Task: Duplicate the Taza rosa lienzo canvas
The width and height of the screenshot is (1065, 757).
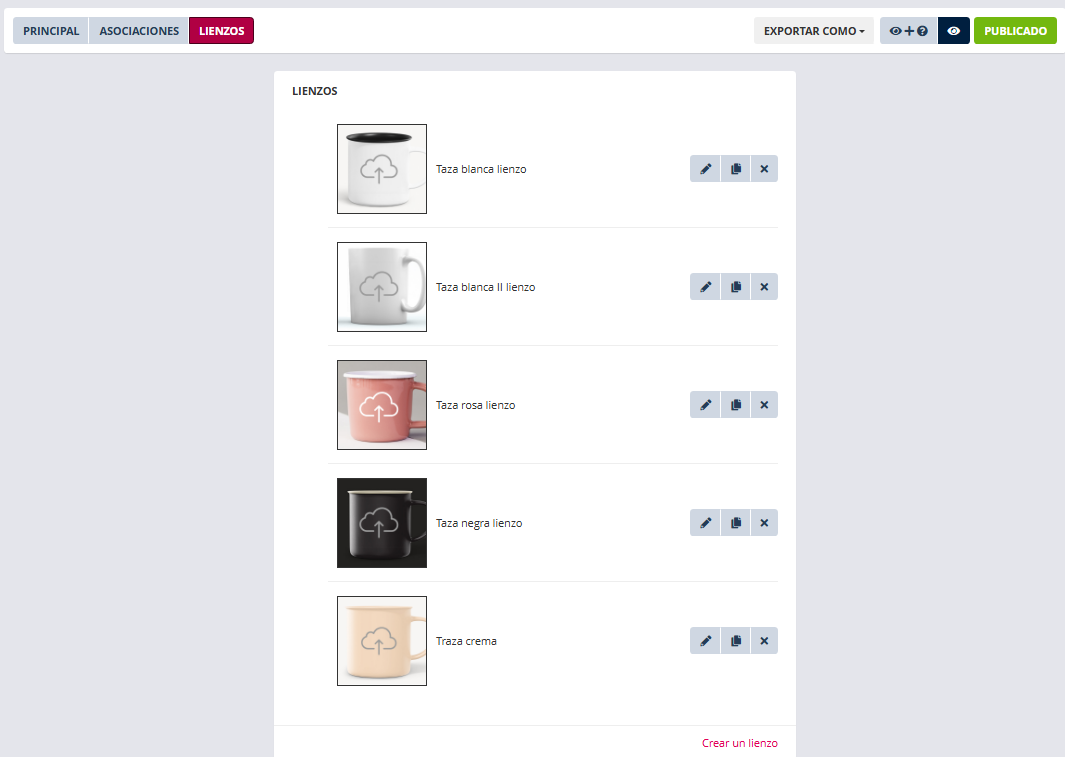Action: 736,405
